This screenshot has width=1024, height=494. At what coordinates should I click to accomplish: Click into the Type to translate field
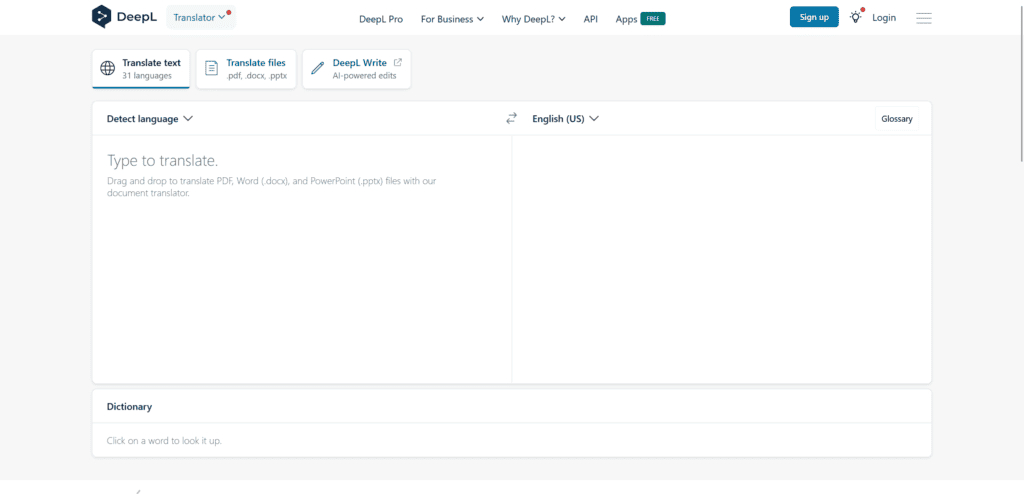(300, 250)
